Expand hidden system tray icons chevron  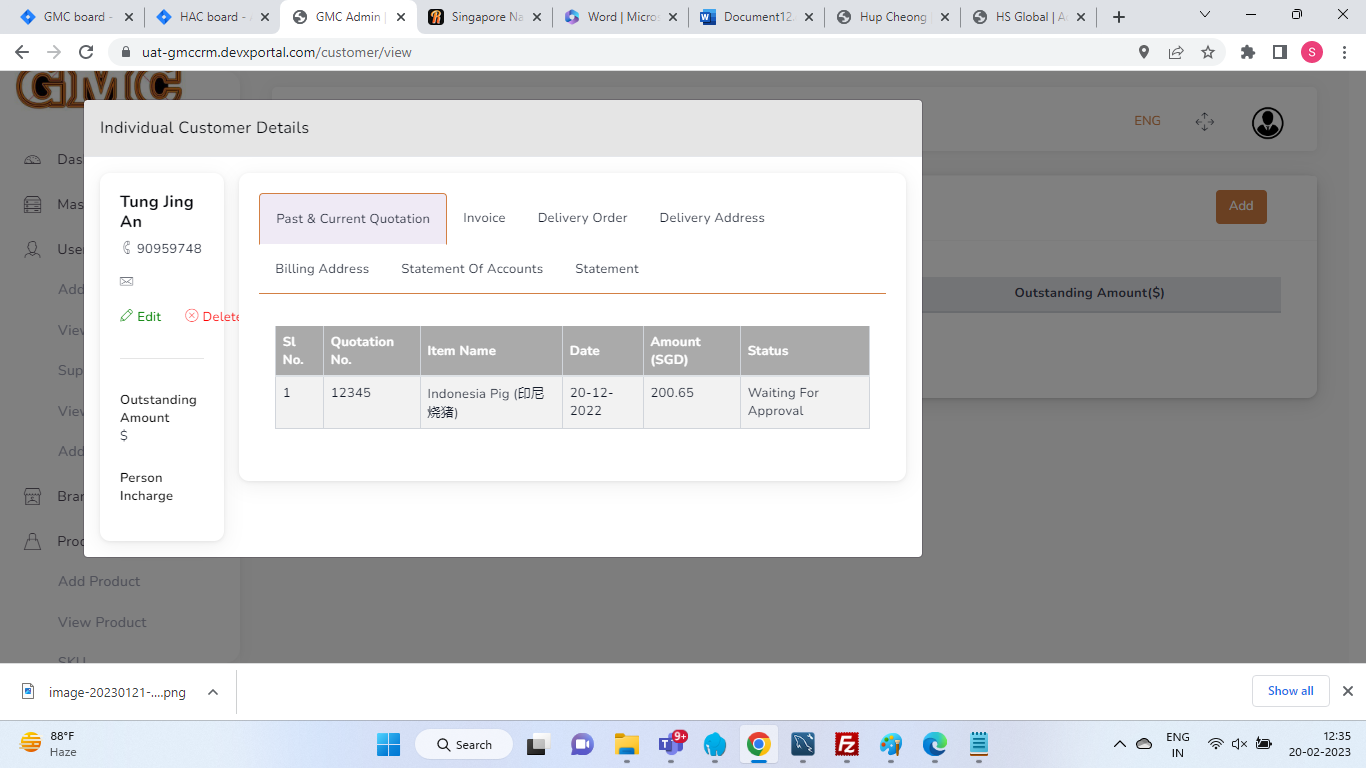(1120, 744)
